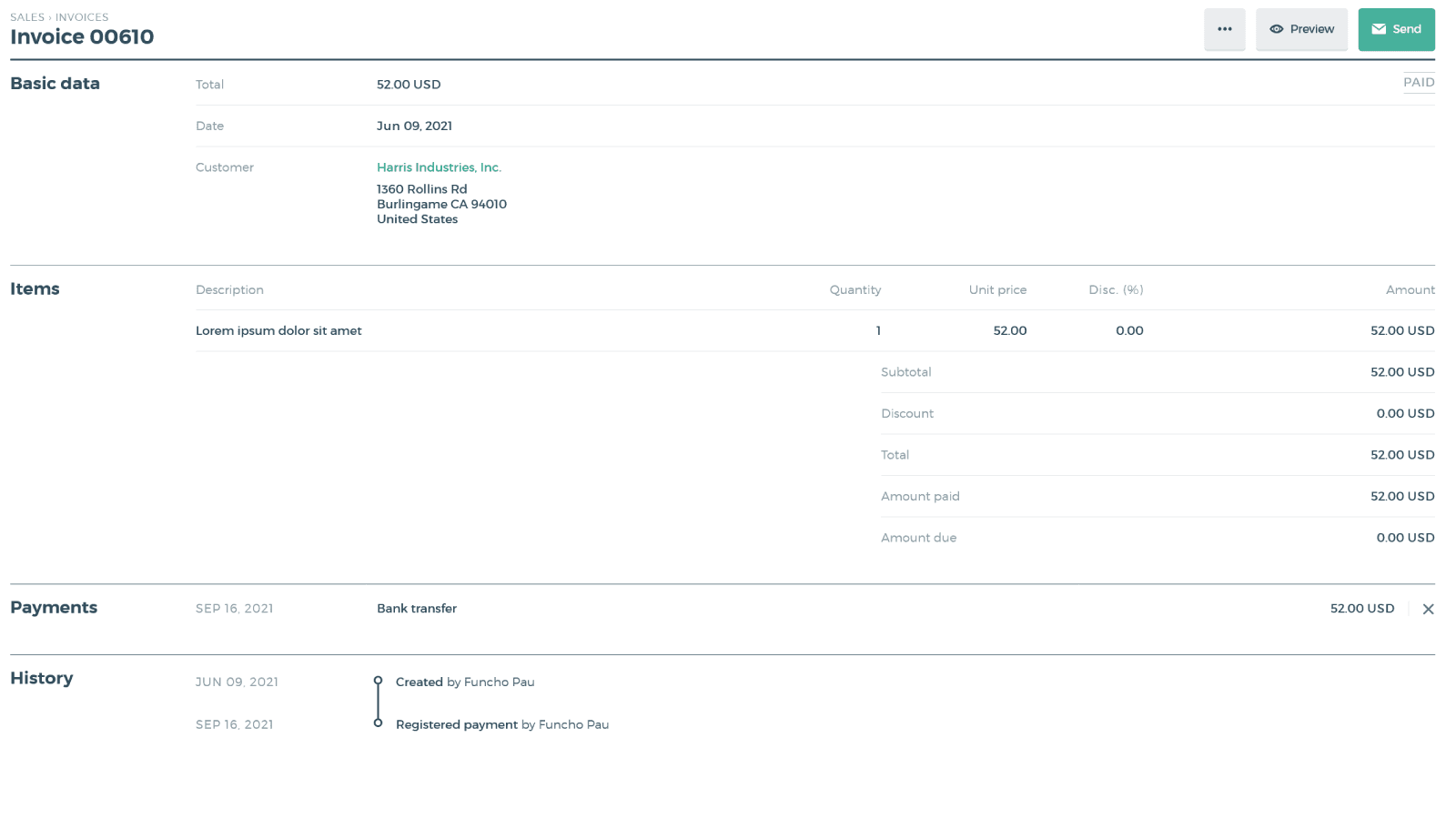Click the timeline line connecting history events
Screen dimensions: 1456x819
tap(379, 702)
